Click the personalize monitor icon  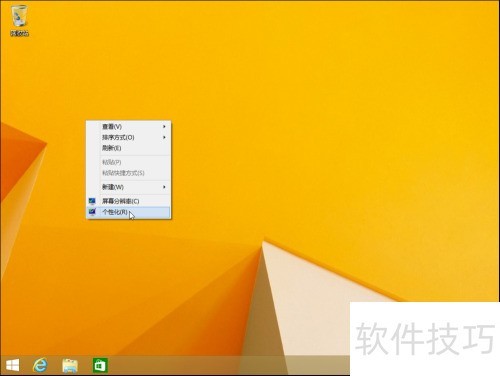[92, 212]
